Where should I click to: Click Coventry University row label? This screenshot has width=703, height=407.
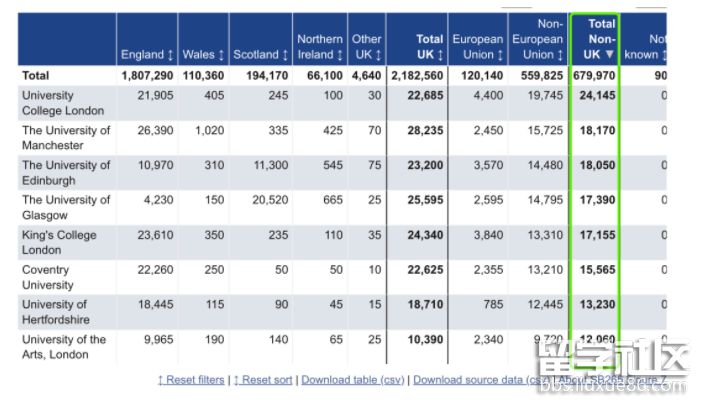[46, 277]
